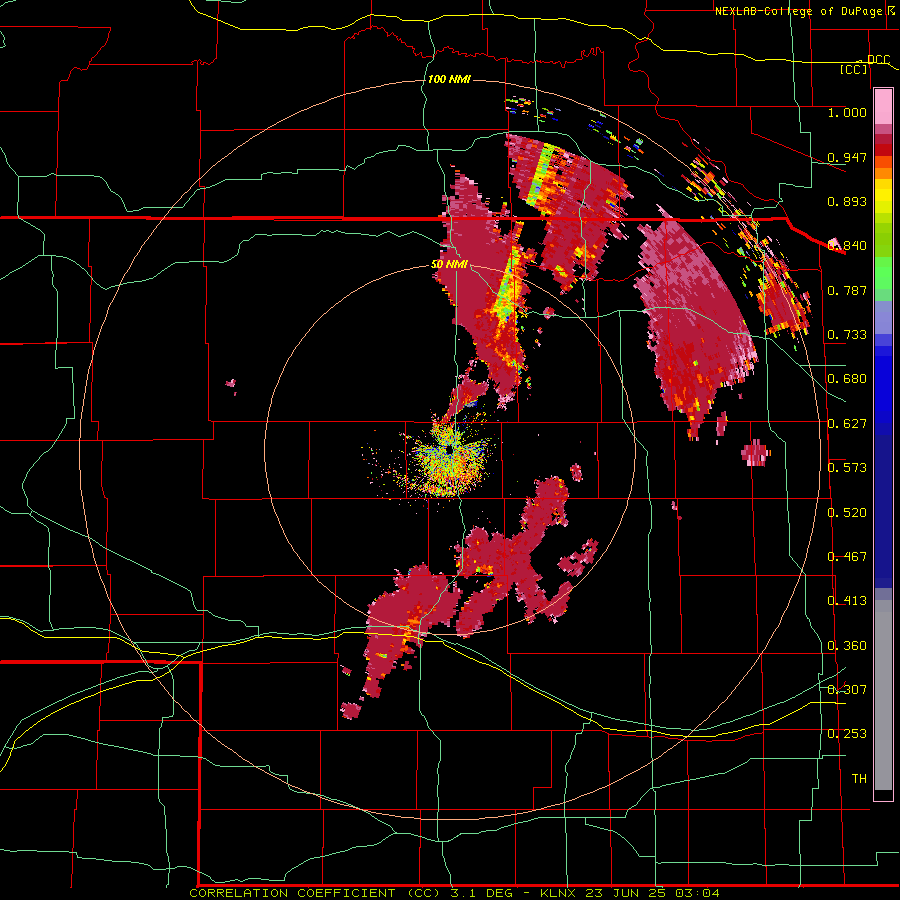Click the 0.413 color scale label
Screen dimensions: 900x900
point(847,601)
